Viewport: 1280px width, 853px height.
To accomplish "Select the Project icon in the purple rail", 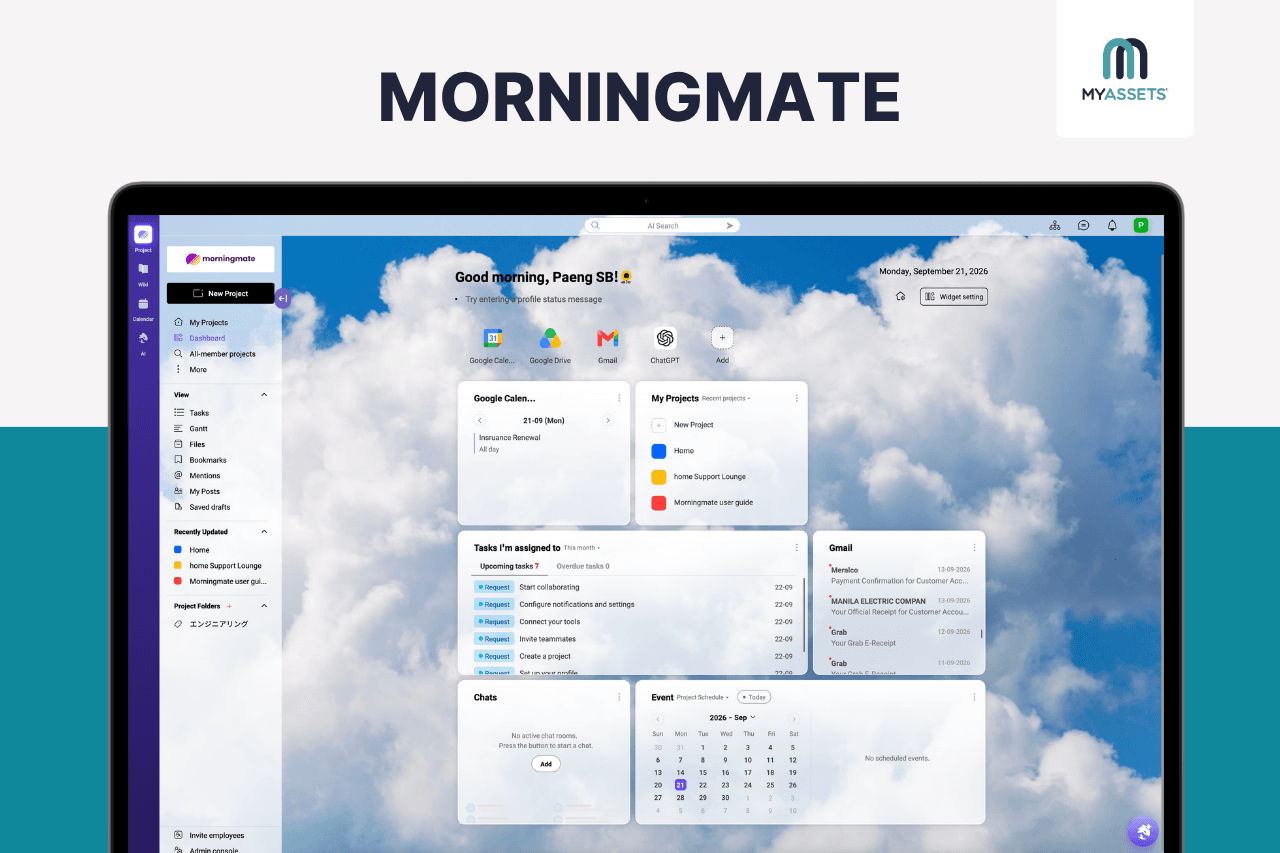I will (143, 234).
